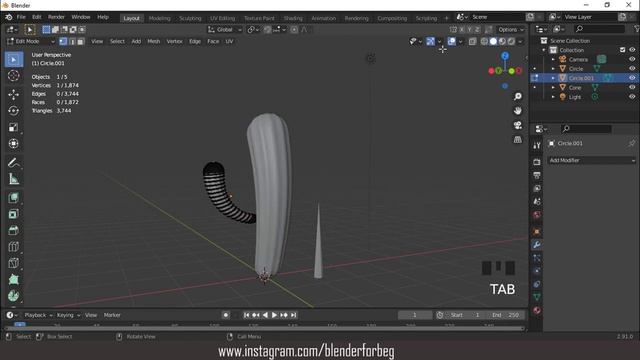
Task: Open the Modifier properties wrench tab
Action: click(x=537, y=244)
